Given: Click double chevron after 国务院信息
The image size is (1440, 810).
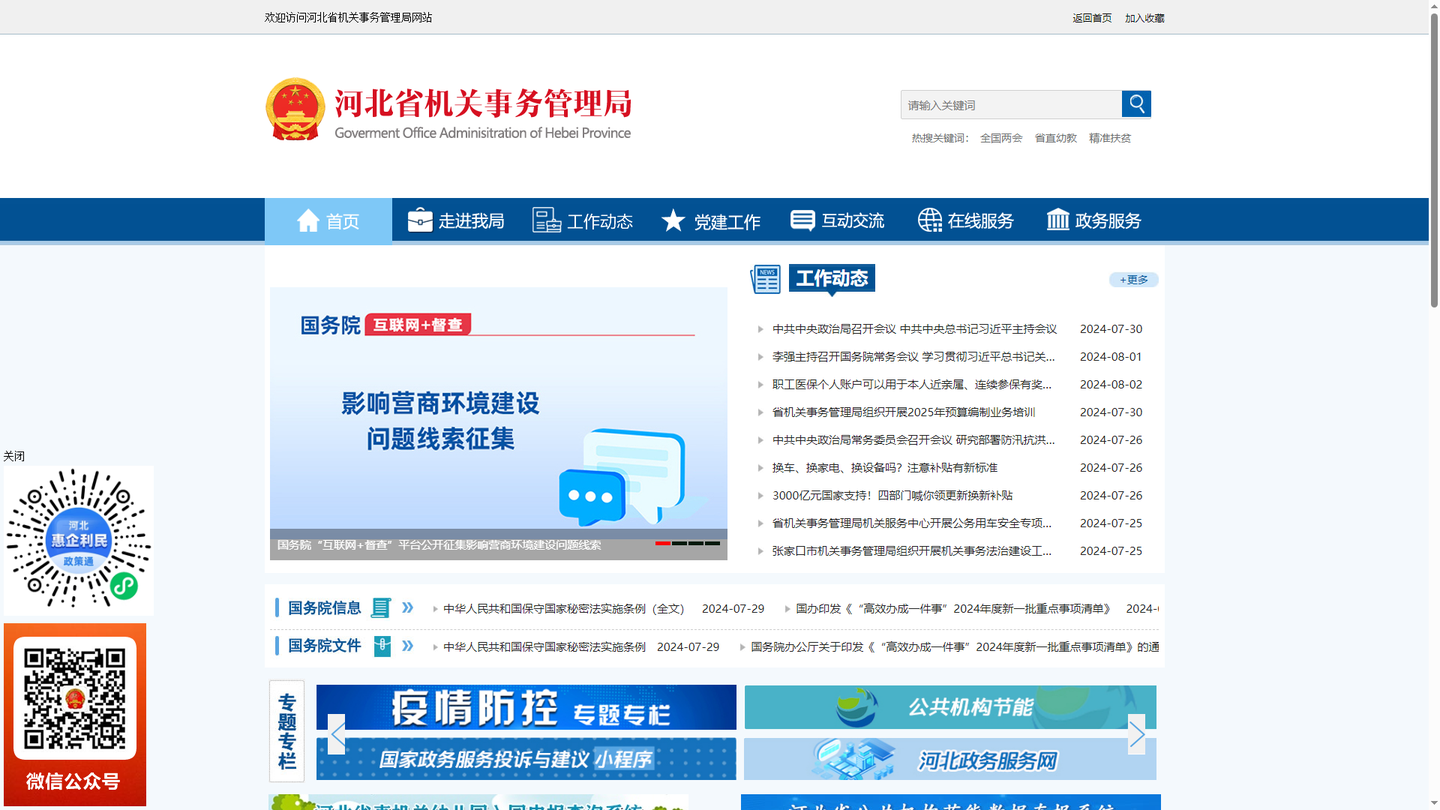Looking at the screenshot, I should tap(408, 607).
